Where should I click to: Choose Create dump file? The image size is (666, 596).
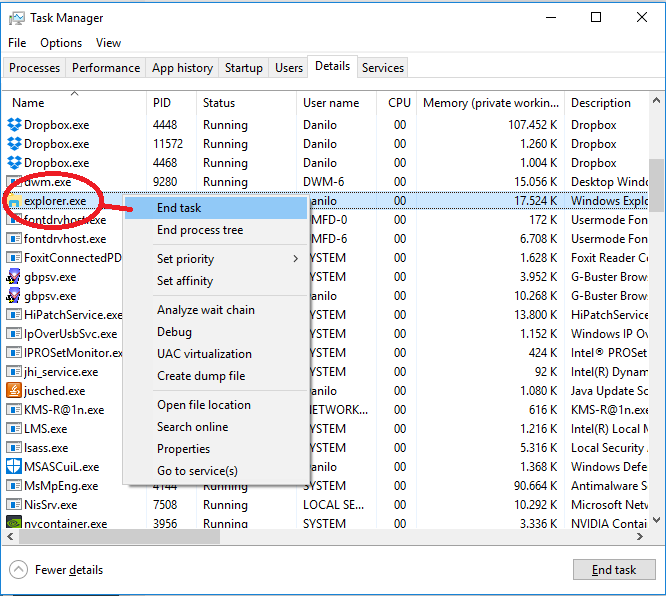pos(216,376)
